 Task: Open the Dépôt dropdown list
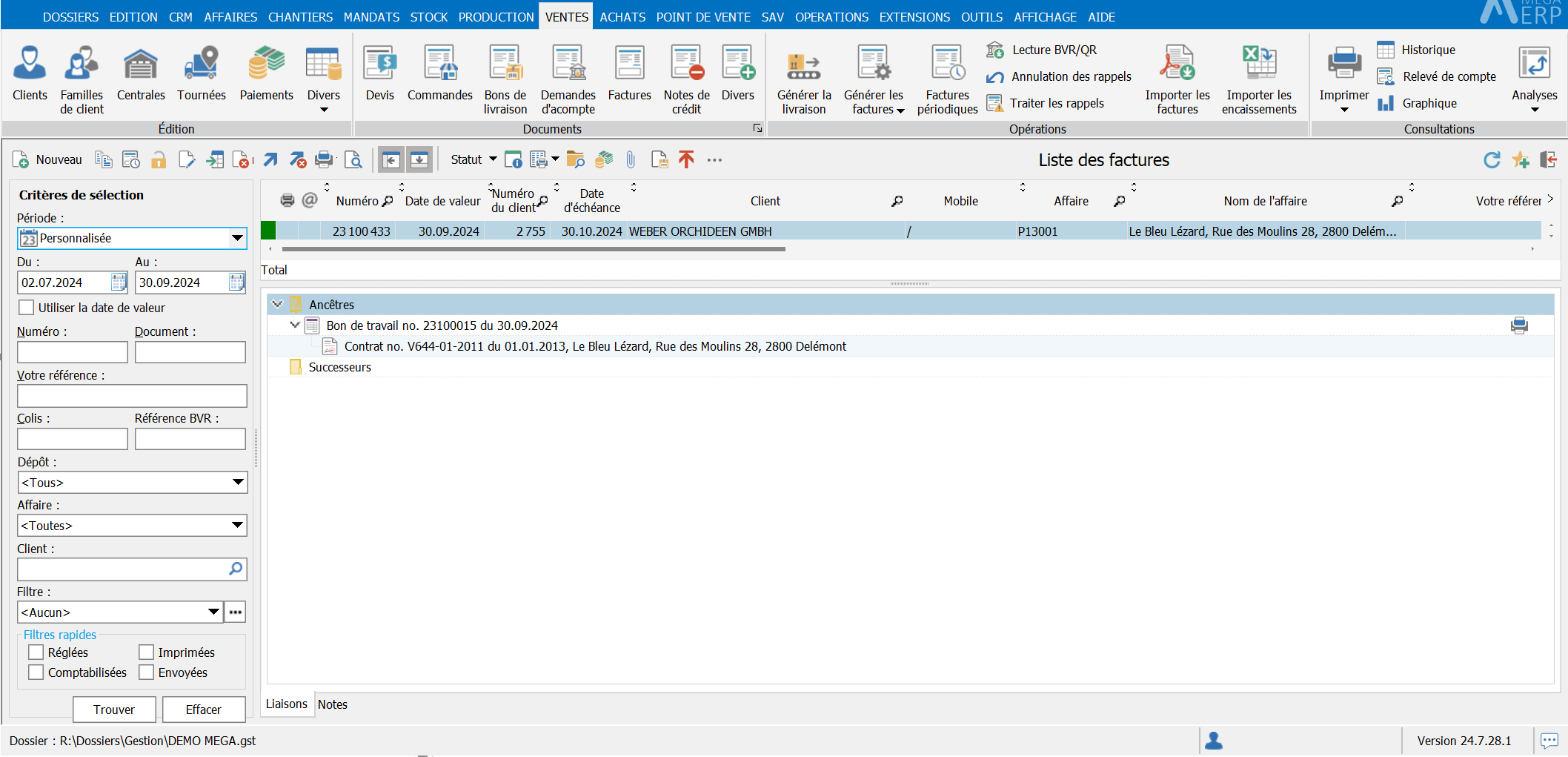click(x=237, y=483)
